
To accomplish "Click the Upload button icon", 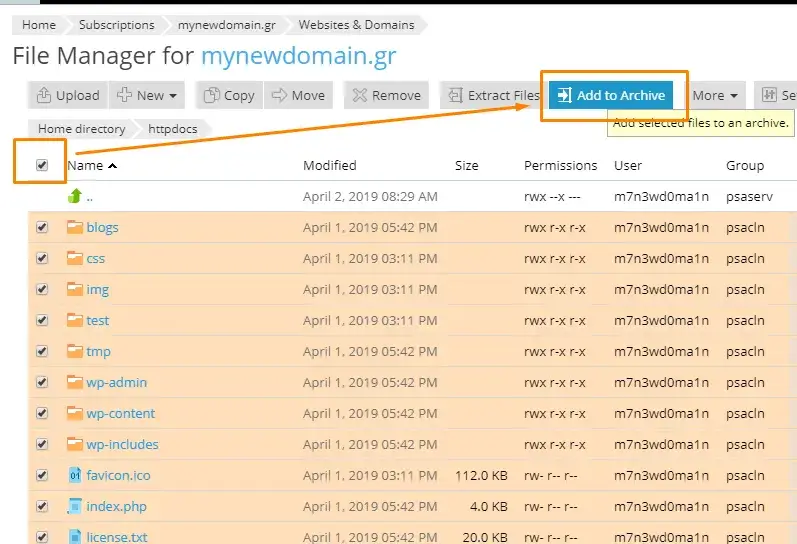I will click(44, 95).
